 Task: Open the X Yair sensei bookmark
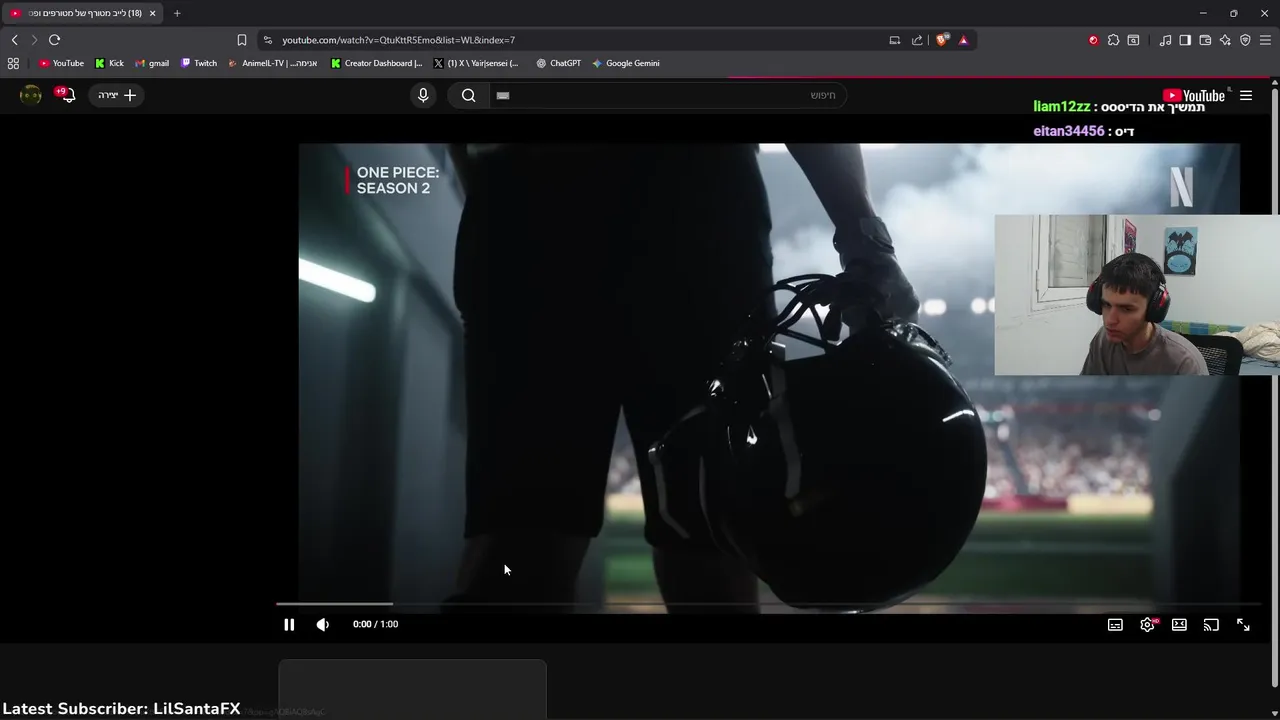tap(476, 63)
